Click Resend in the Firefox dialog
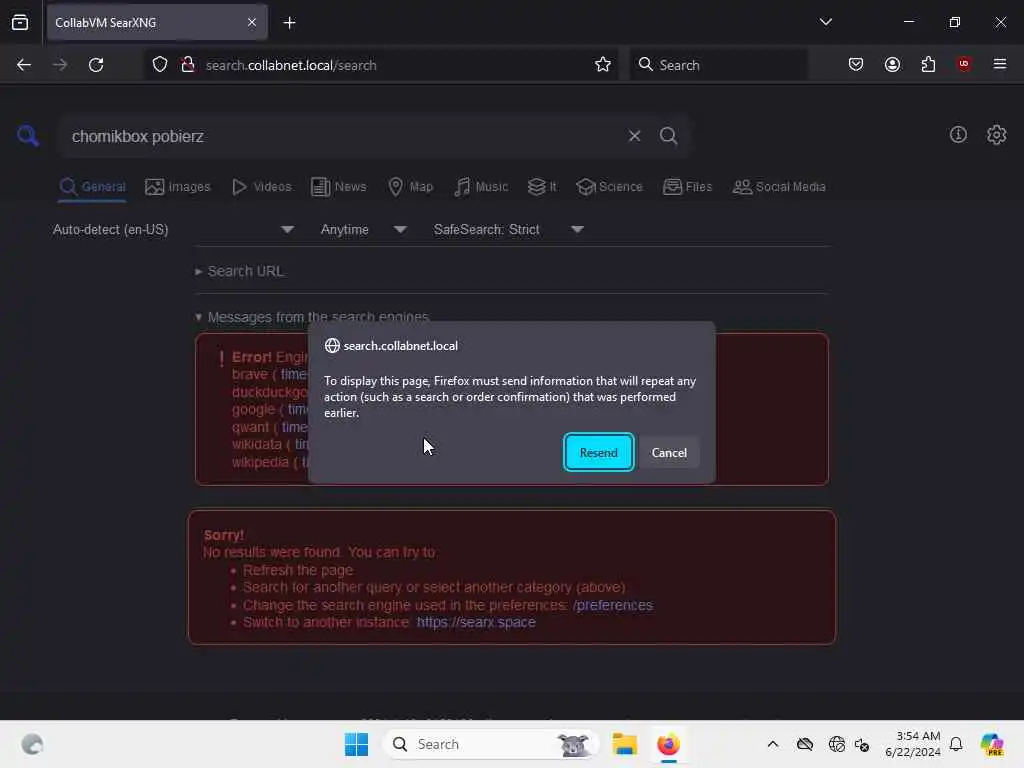This screenshot has width=1024, height=768. coord(598,452)
